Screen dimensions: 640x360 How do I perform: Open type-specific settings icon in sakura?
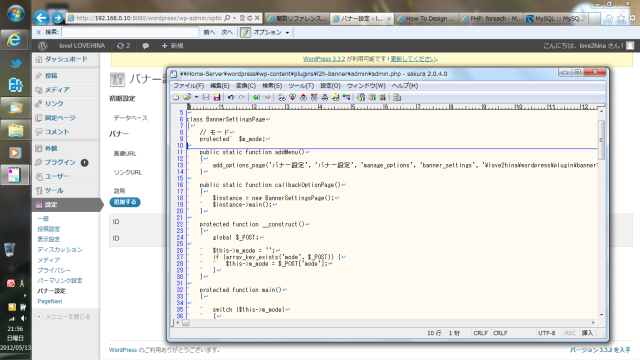[x=372, y=97]
